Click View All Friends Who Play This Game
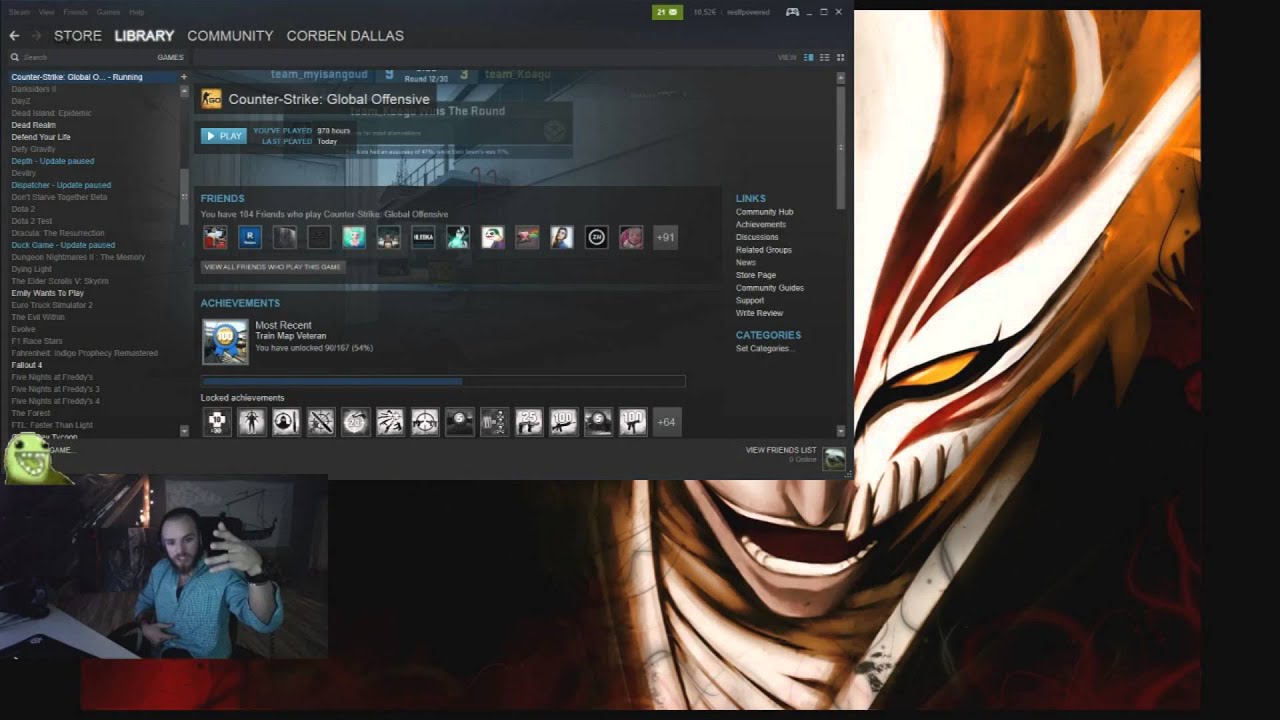This screenshot has height=720, width=1280. [273, 267]
